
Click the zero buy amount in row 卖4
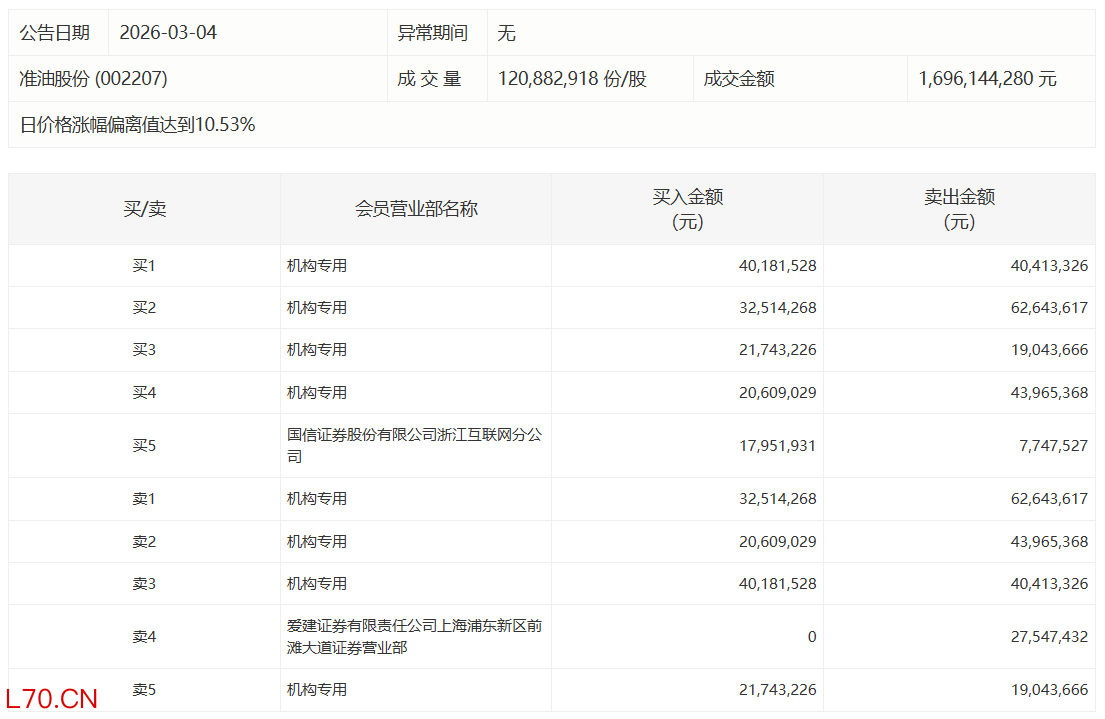[811, 637]
